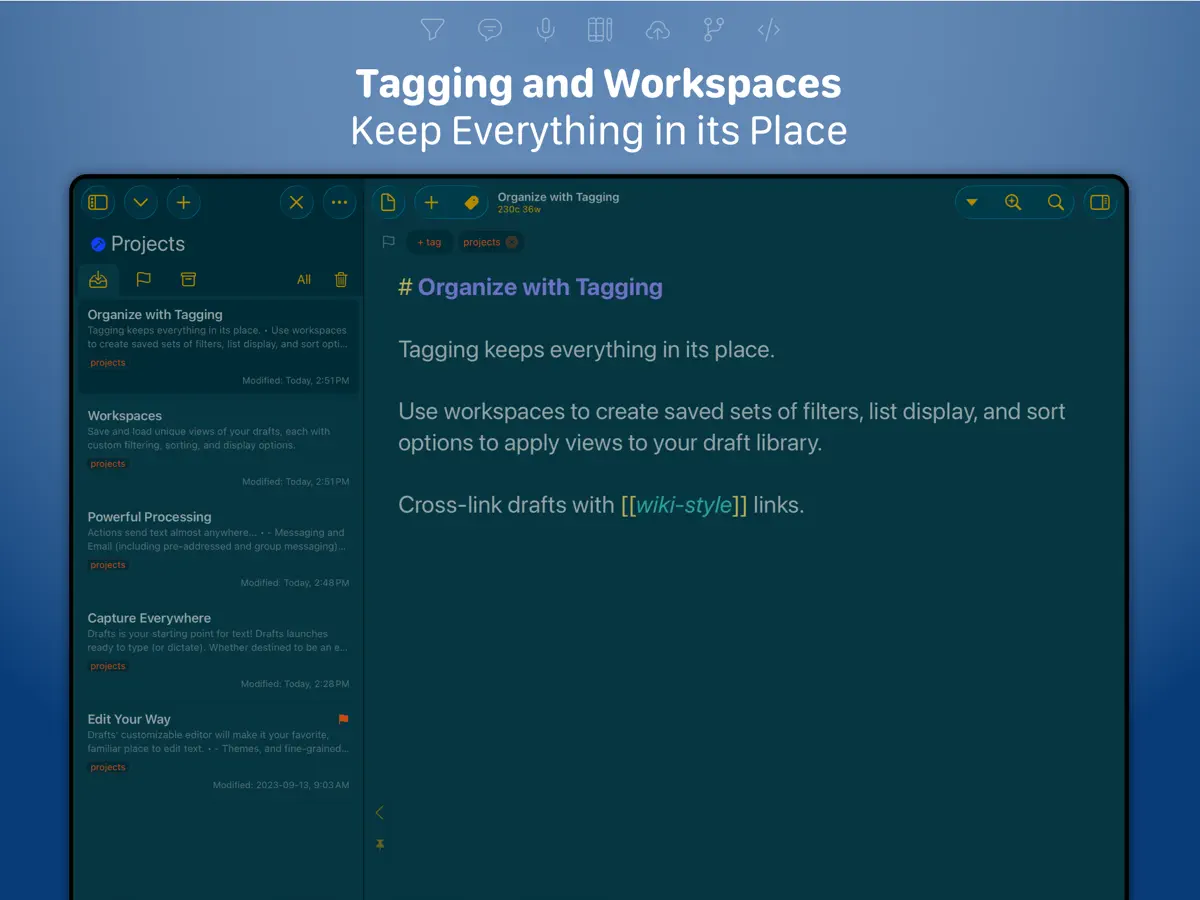Open the Trash folder icon
This screenshot has width=1200, height=900.
tap(341, 280)
